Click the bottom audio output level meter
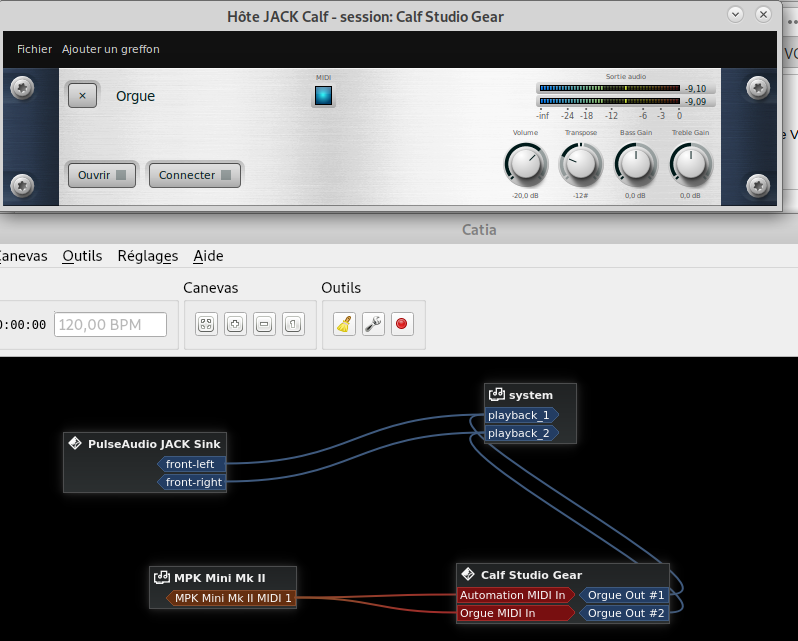798x641 pixels. 609,101
